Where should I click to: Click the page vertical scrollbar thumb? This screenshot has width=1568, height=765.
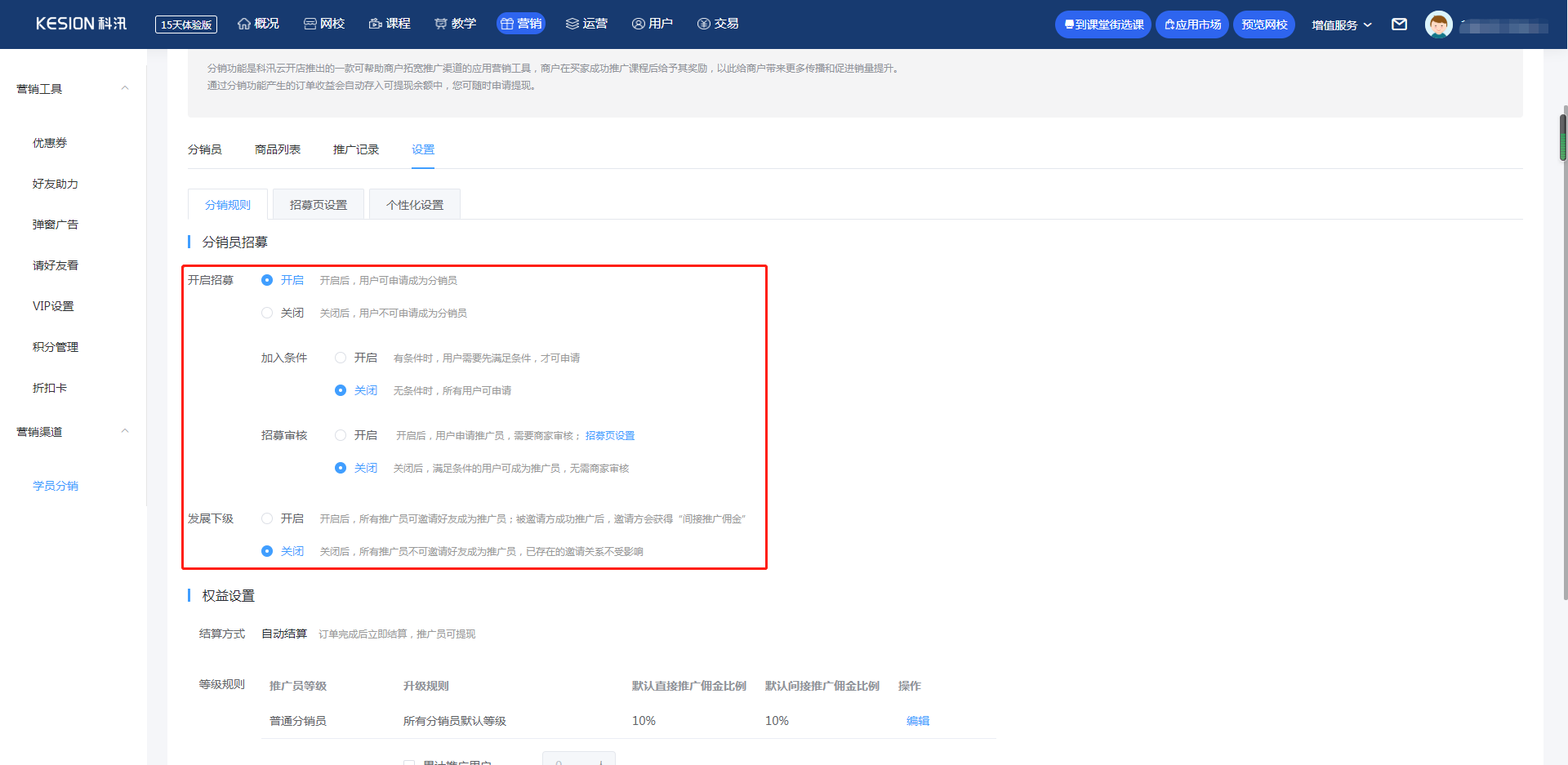click(1563, 137)
